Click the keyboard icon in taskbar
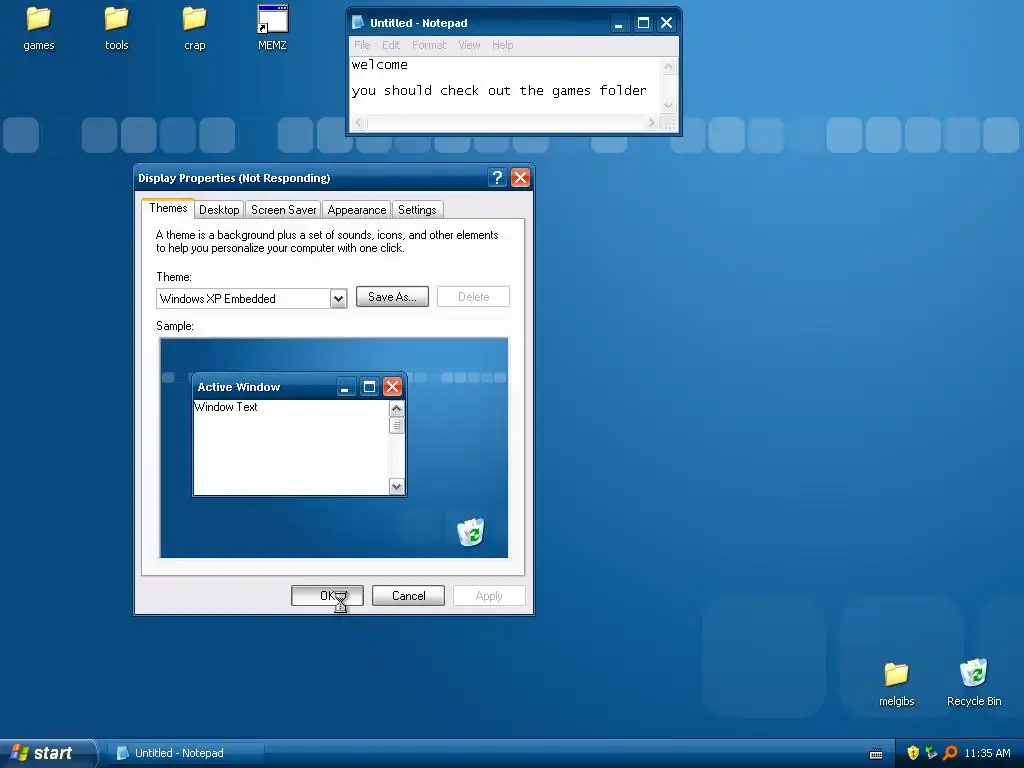This screenshot has height=768, width=1024. (876, 754)
